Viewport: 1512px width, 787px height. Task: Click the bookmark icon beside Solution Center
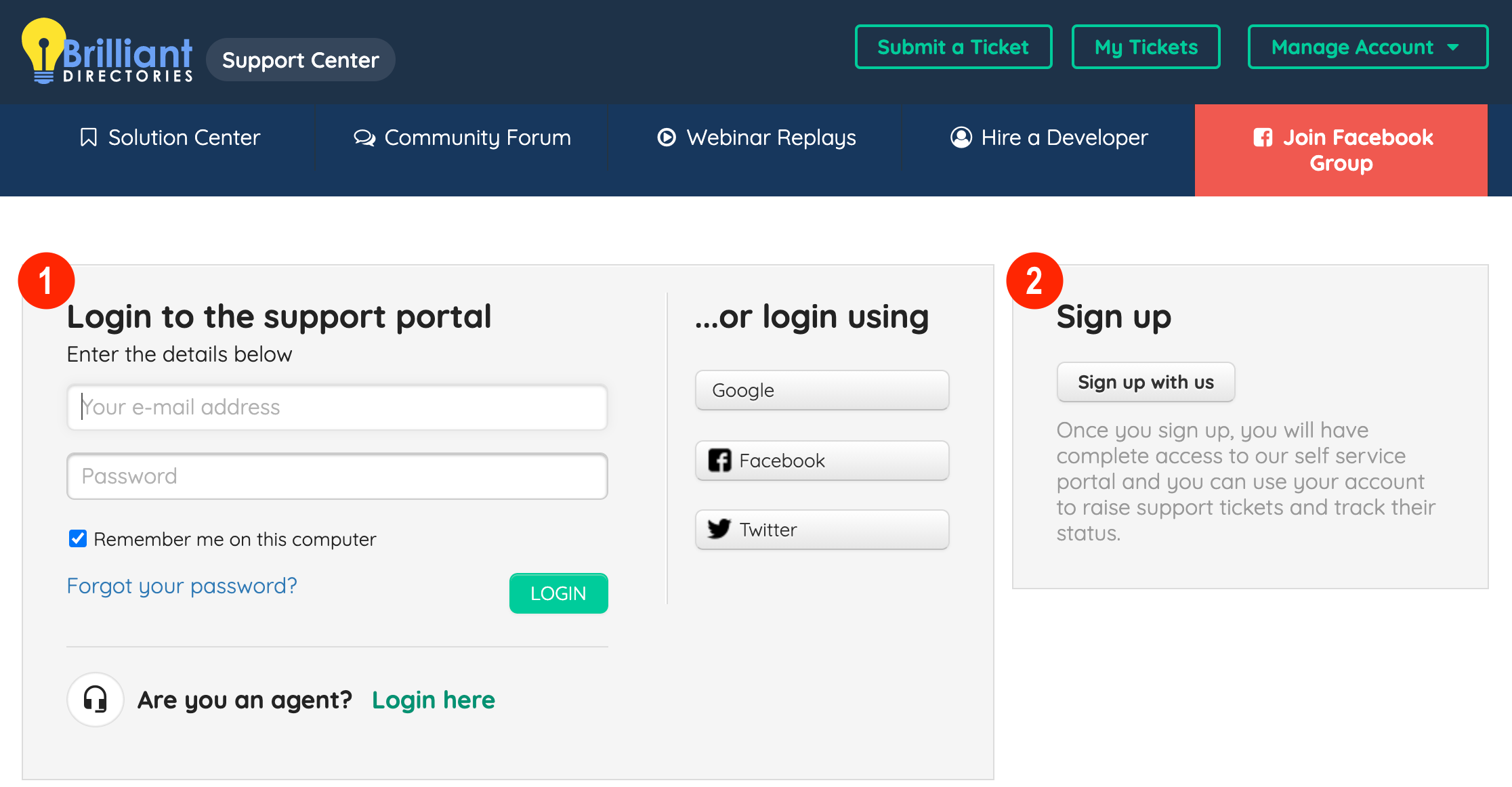[89, 137]
